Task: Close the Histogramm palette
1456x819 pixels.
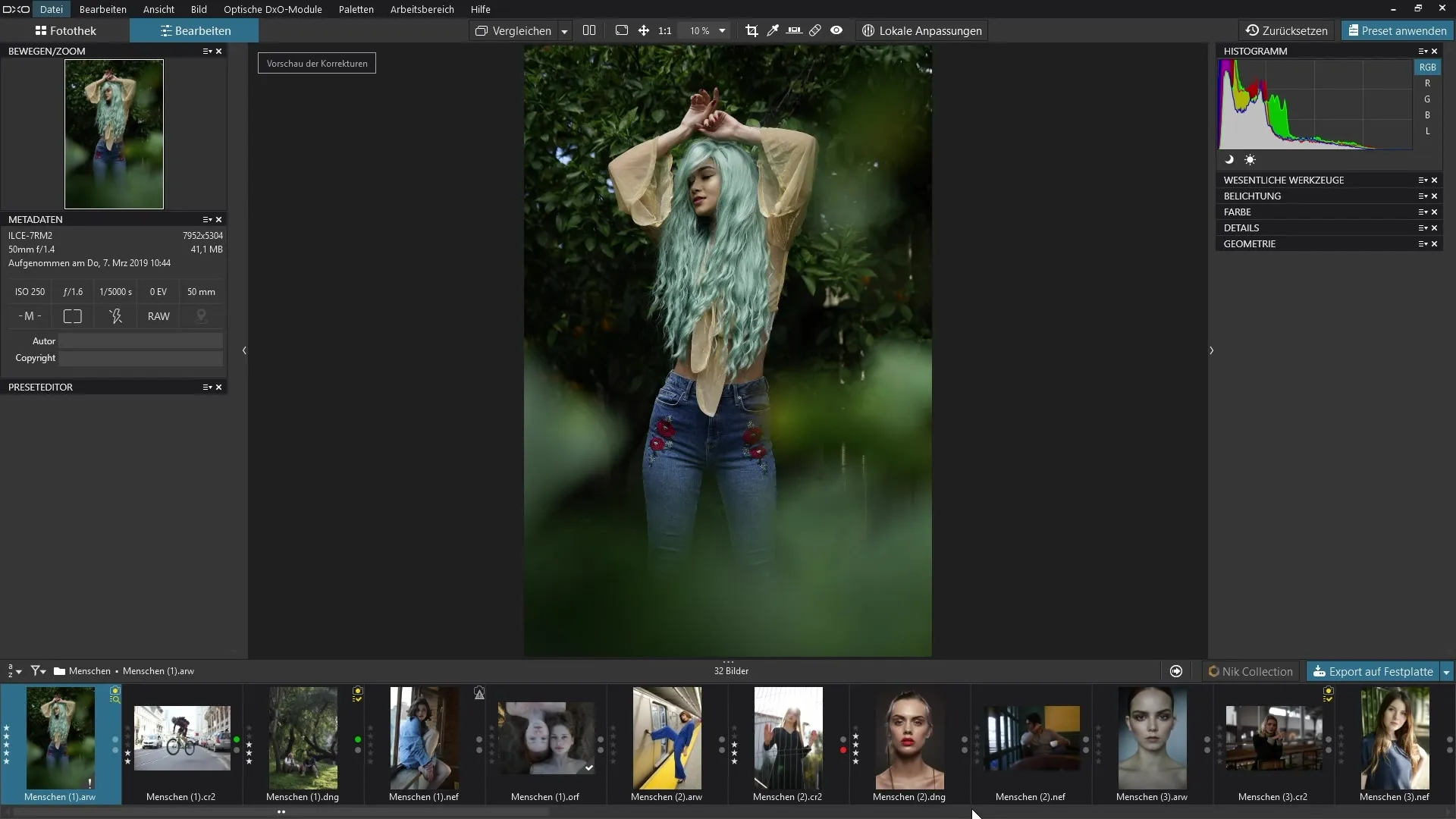Action: (x=1434, y=51)
